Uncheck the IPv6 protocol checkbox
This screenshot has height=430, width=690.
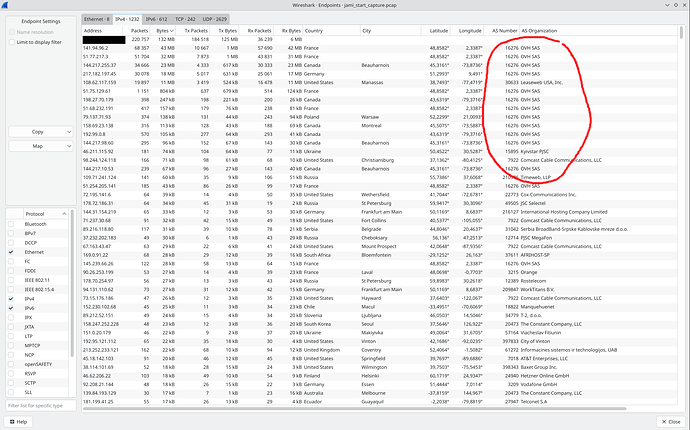(x=11, y=308)
